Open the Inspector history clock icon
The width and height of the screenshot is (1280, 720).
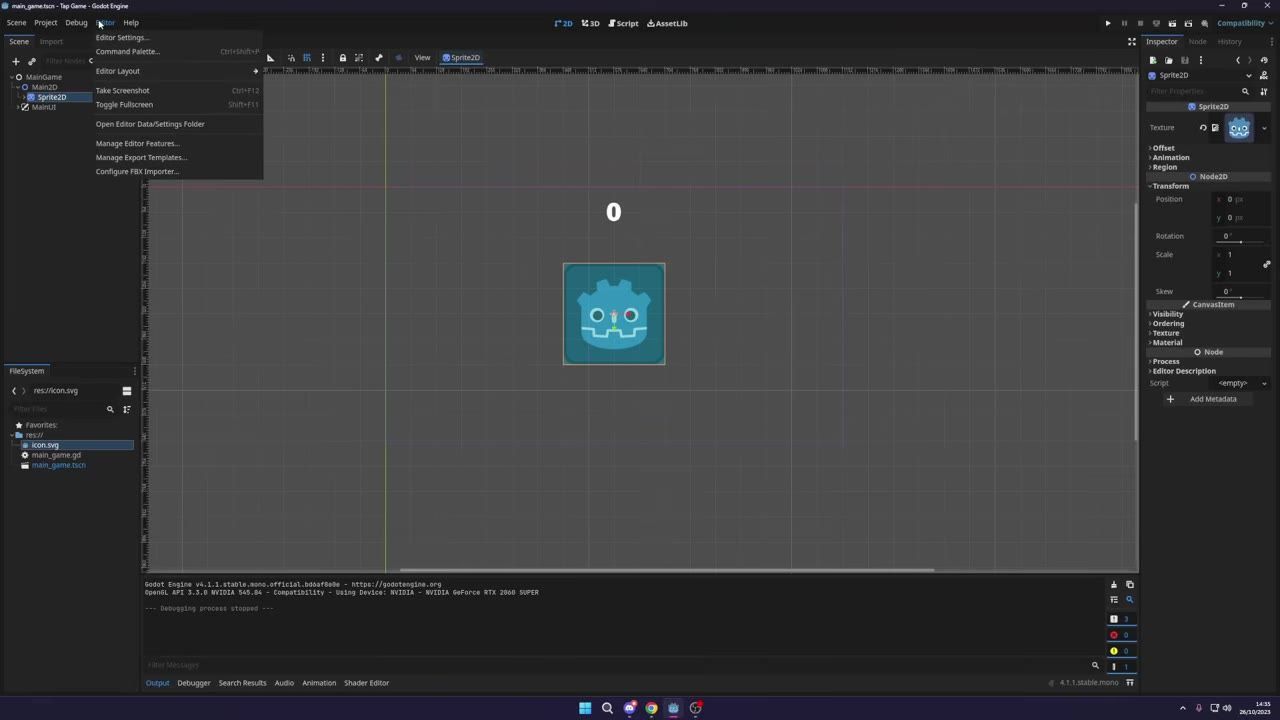(x=1264, y=60)
